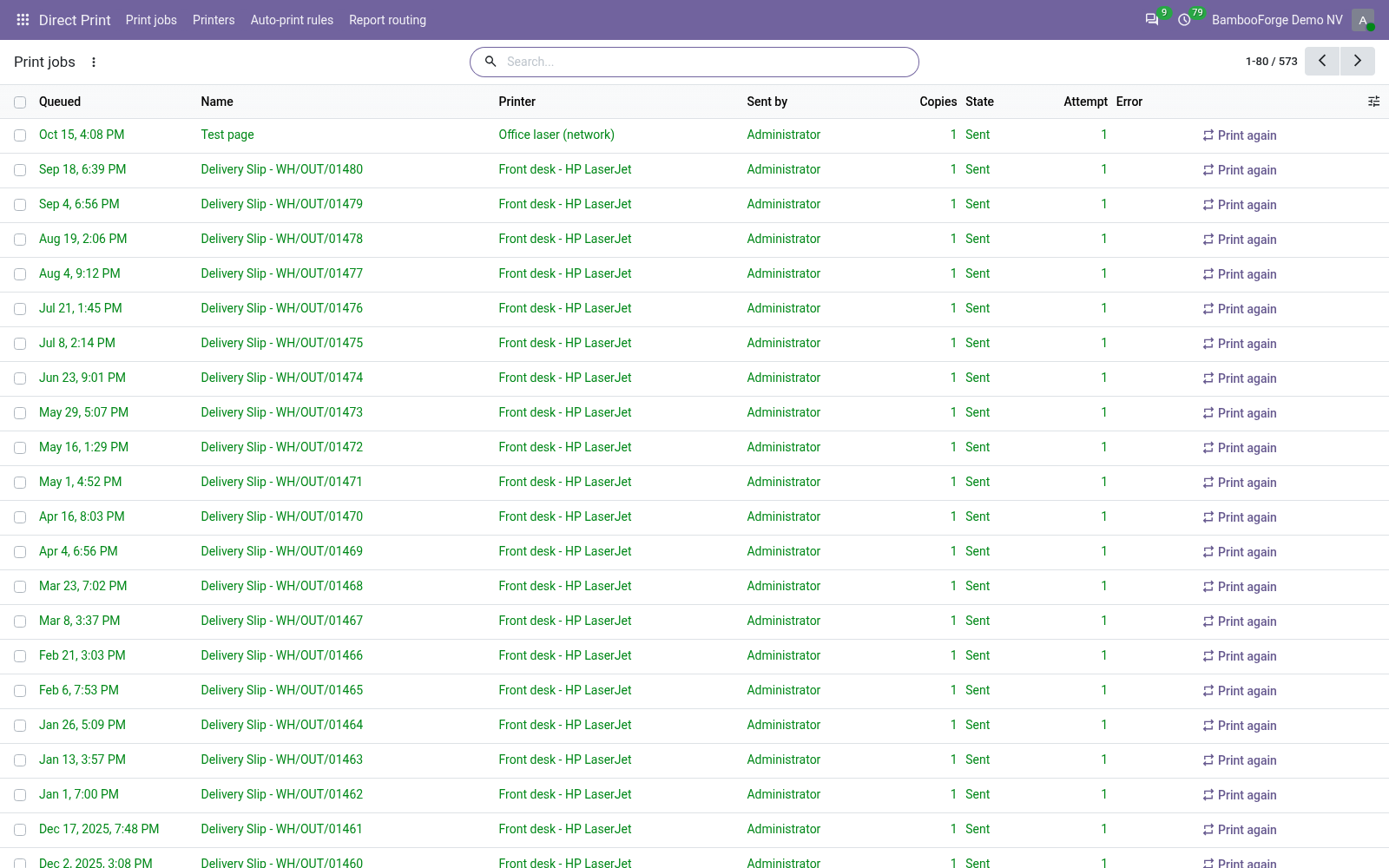Check the WH/OUT/01476 row checkbox
The width and height of the screenshot is (1389, 868).
pyautogui.click(x=20, y=309)
